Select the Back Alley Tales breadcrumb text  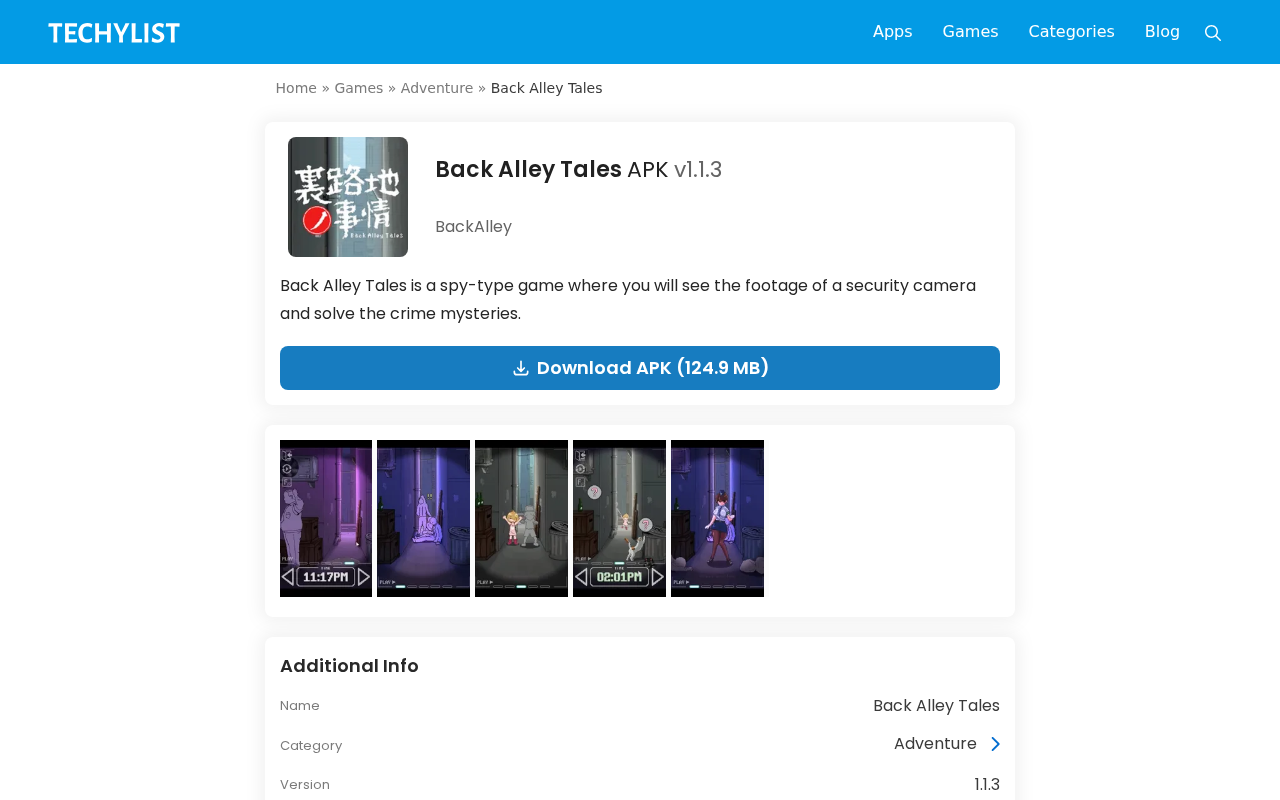tap(546, 88)
